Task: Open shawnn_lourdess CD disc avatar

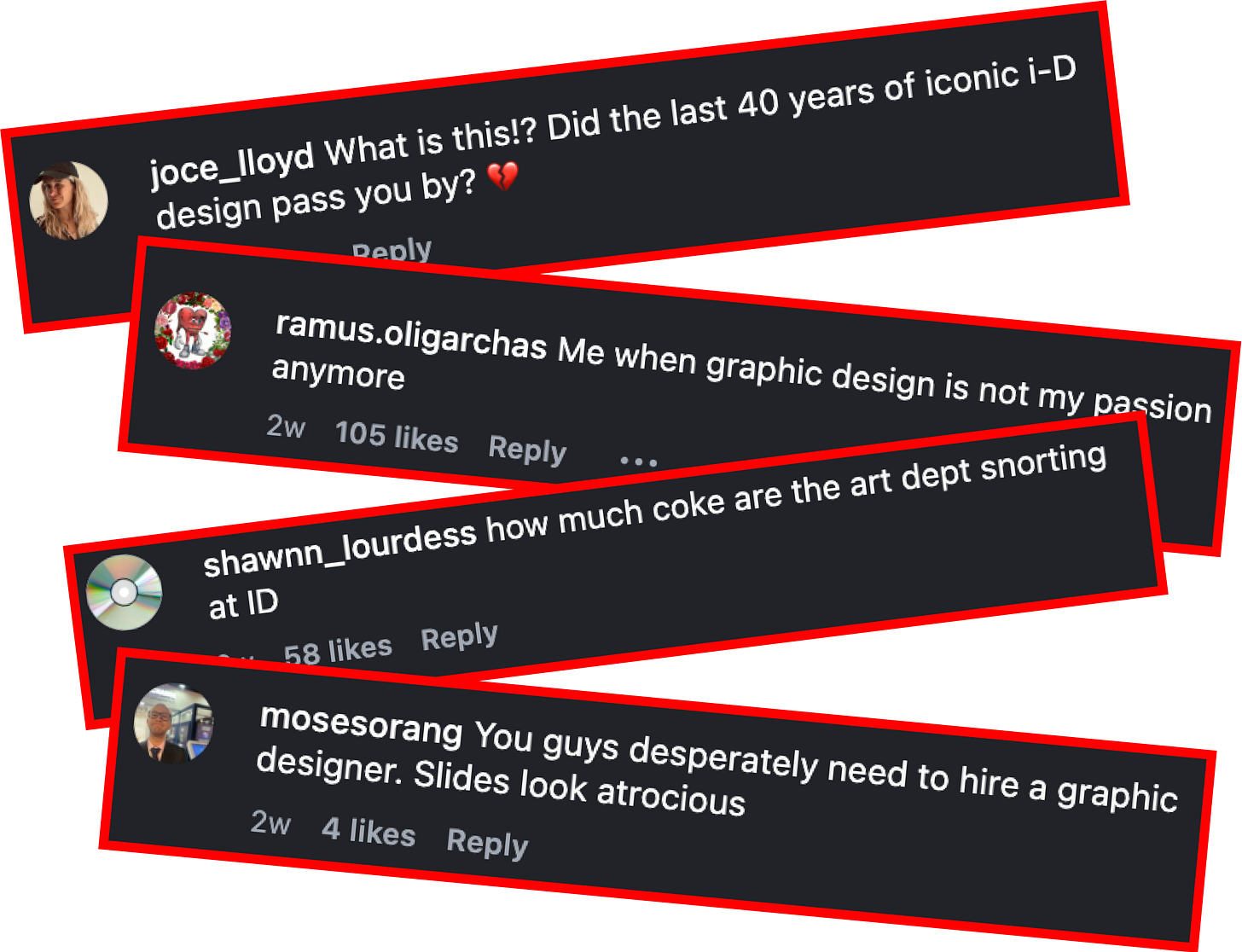Action: (125, 592)
